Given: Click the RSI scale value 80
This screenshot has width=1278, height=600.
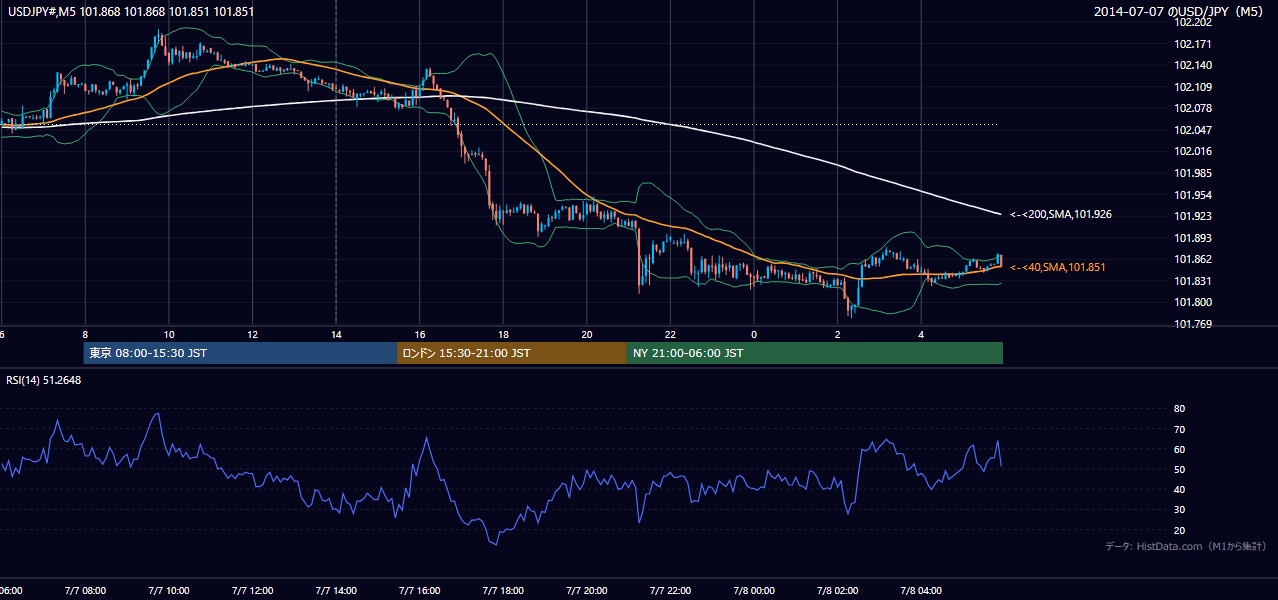Looking at the screenshot, I should pos(1180,409).
